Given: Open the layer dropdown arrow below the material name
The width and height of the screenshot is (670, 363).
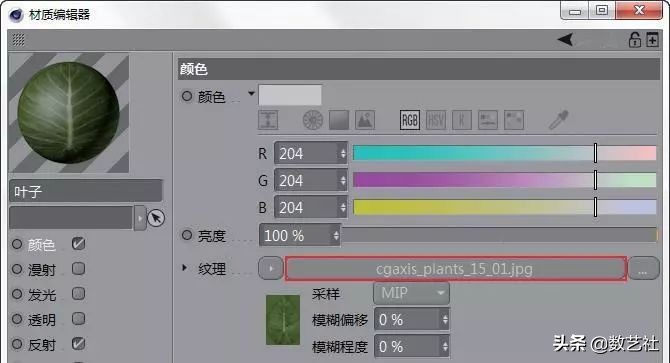Looking at the screenshot, I should [140, 218].
